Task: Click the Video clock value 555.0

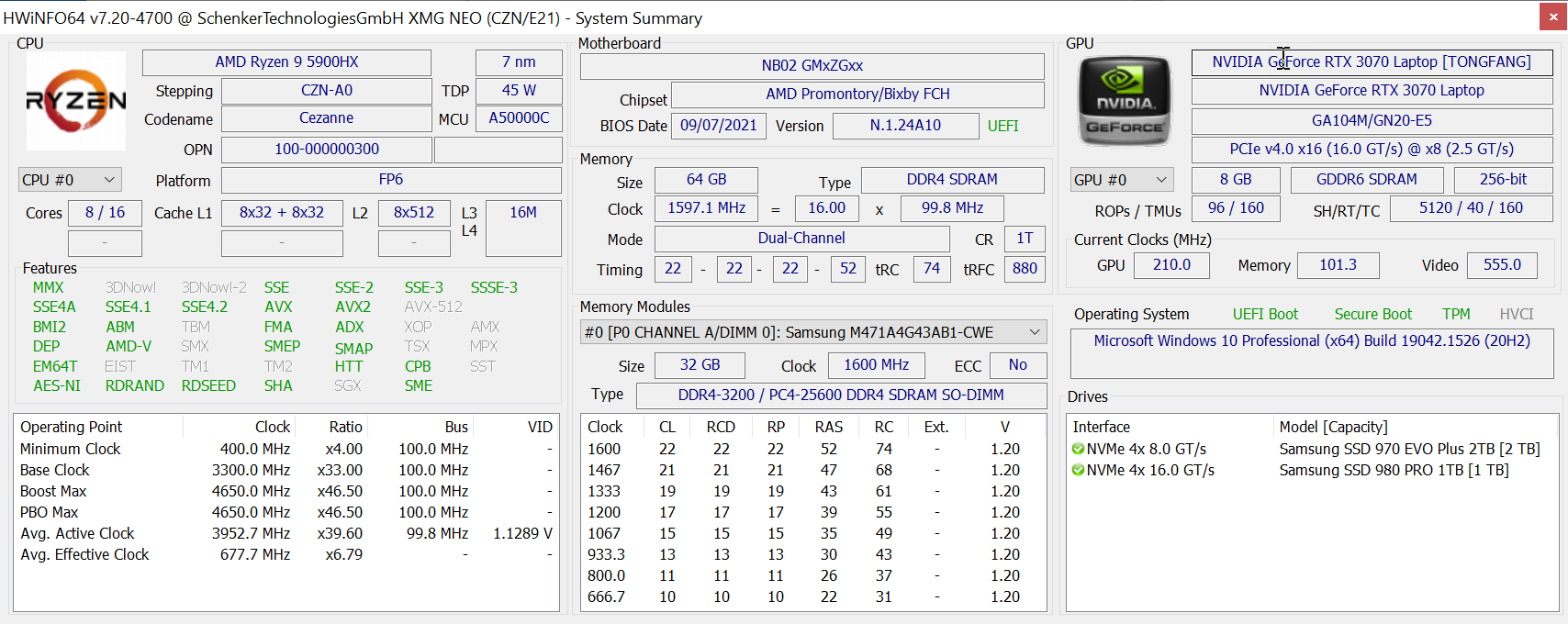Action: tap(1502, 265)
